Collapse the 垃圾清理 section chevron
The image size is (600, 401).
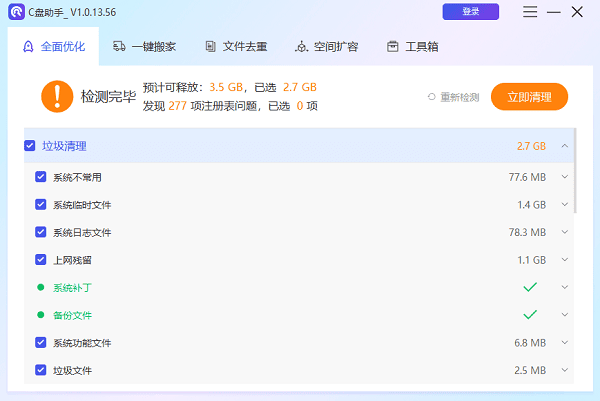tap(565, 146)
